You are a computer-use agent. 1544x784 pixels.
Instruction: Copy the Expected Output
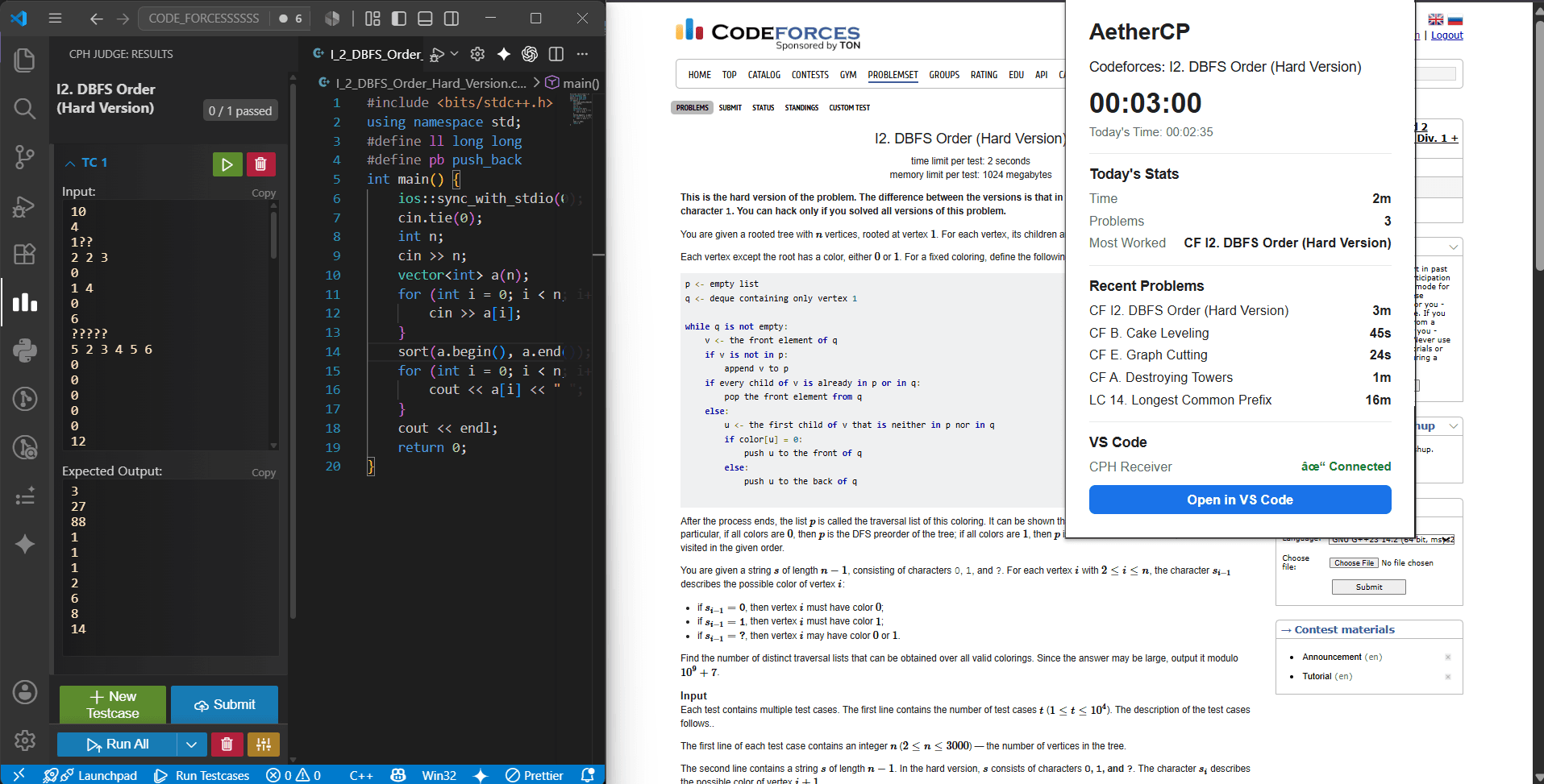pos(263,472)
